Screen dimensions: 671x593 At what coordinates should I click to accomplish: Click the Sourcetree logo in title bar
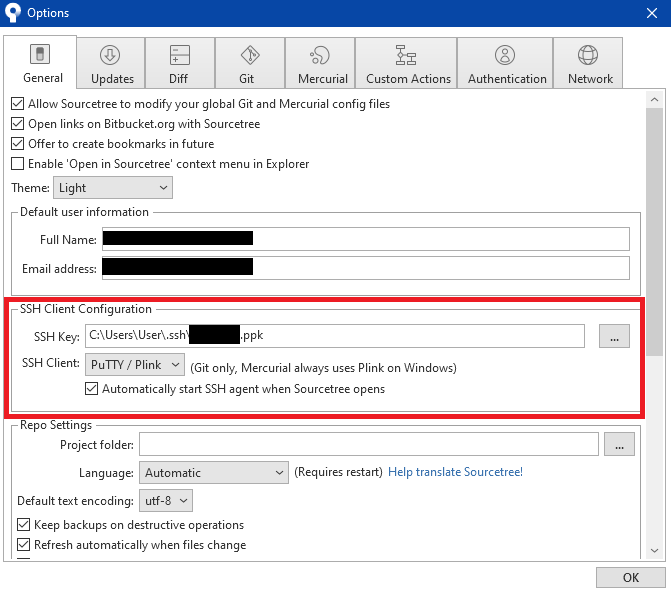coord(13,12)
